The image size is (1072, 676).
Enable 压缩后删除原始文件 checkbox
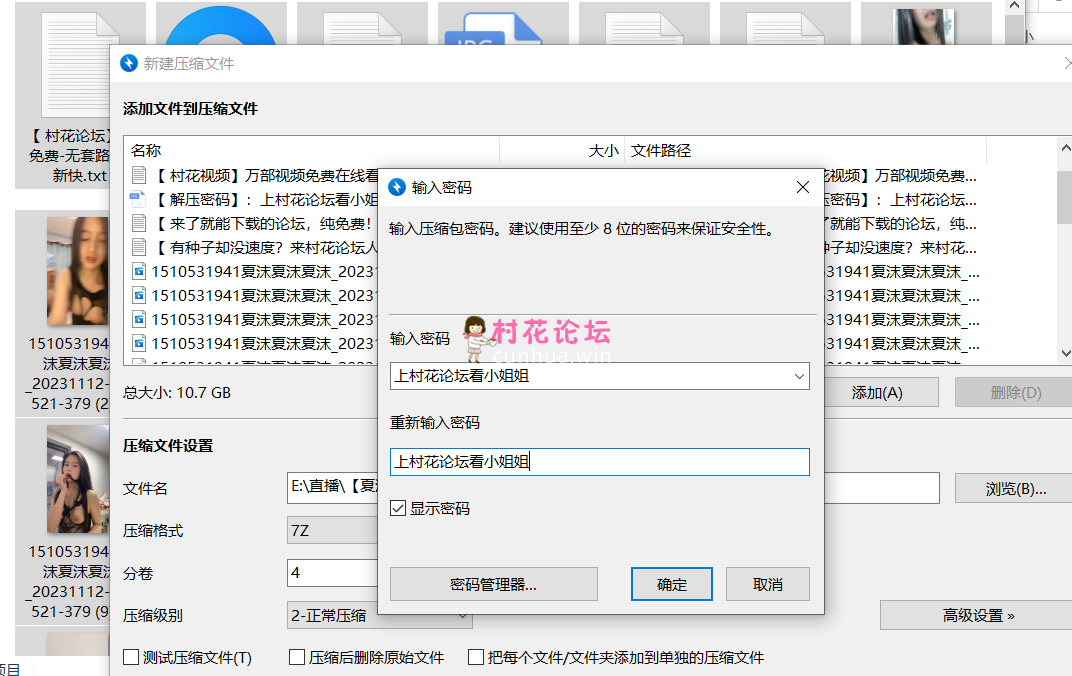point(297,657)
